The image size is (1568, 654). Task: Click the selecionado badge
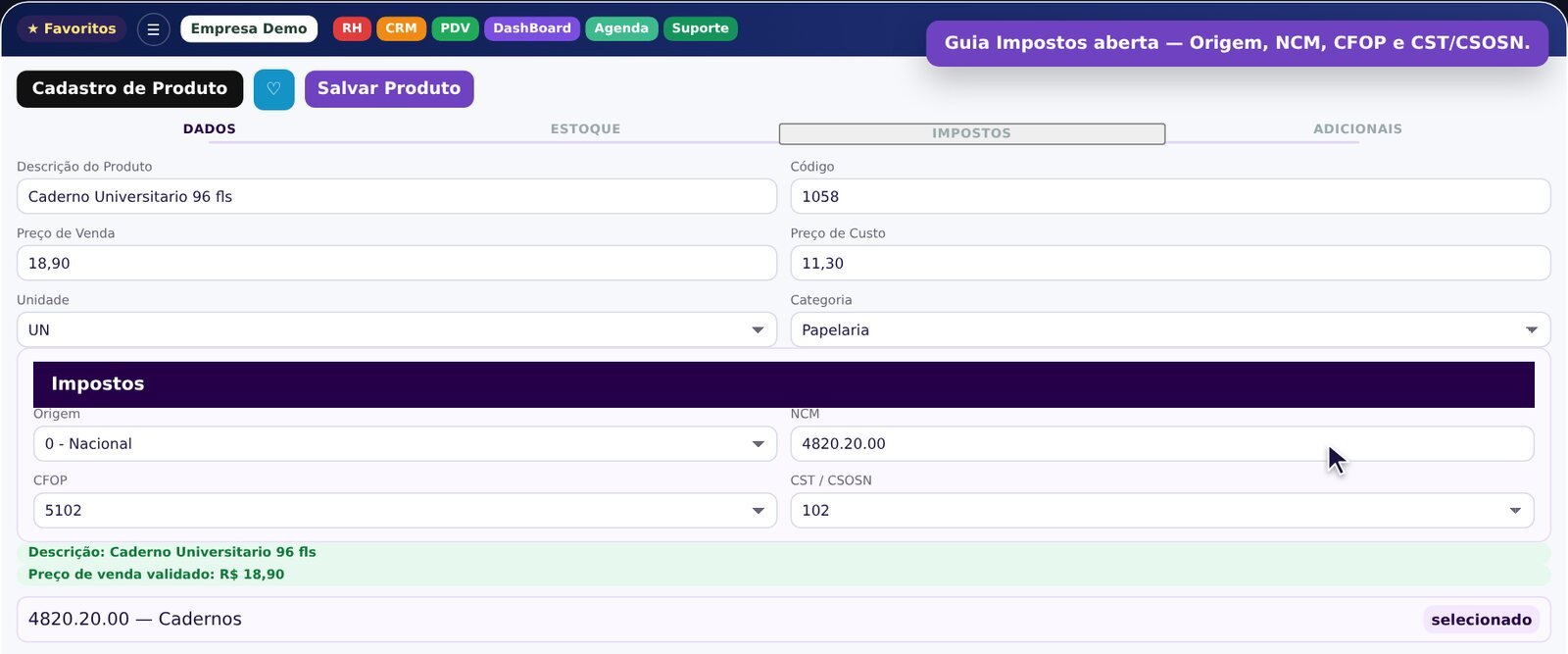1481,620
